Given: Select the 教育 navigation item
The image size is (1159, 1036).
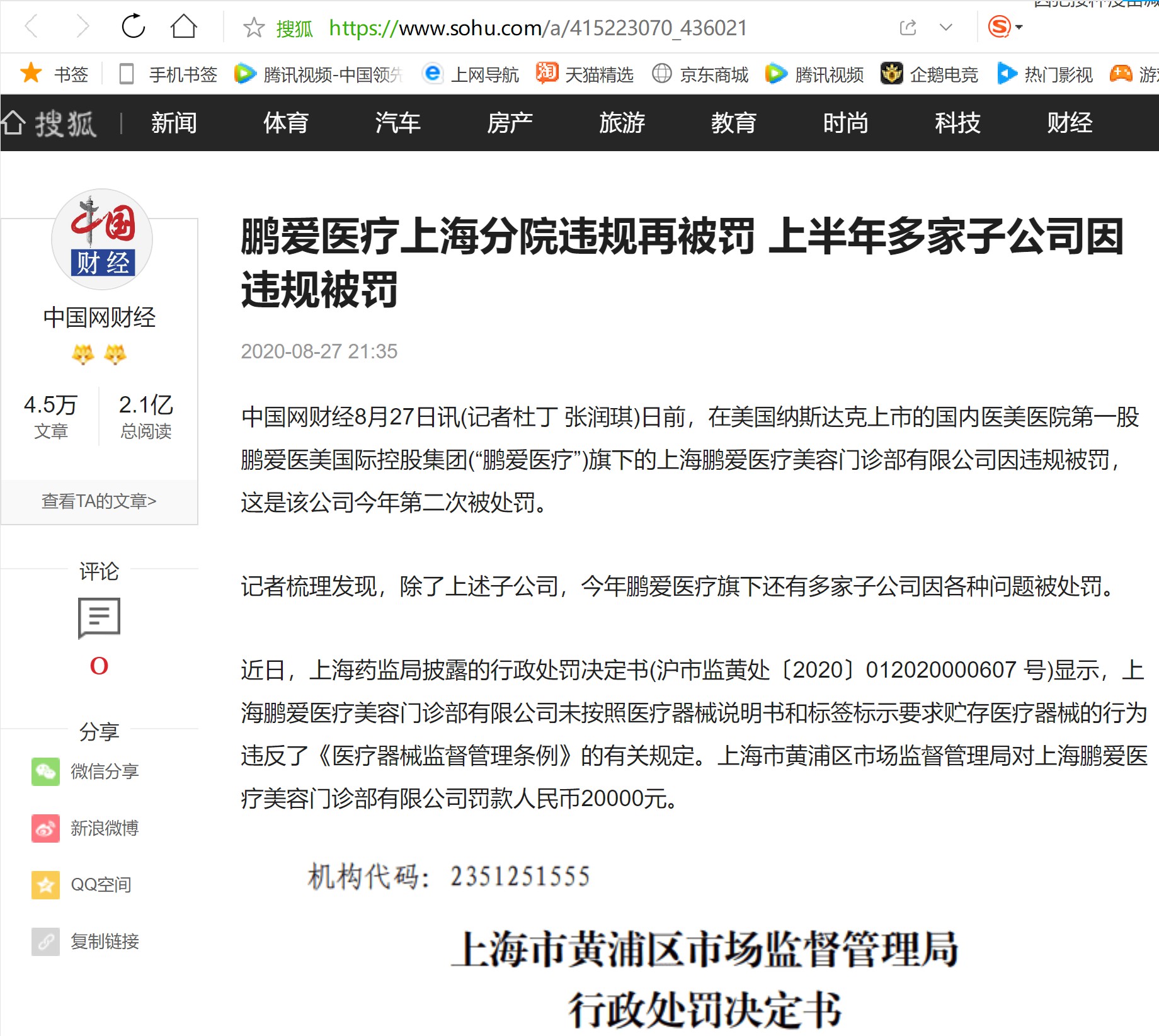Looking at the screenshot, I should (x=734, y=123).
